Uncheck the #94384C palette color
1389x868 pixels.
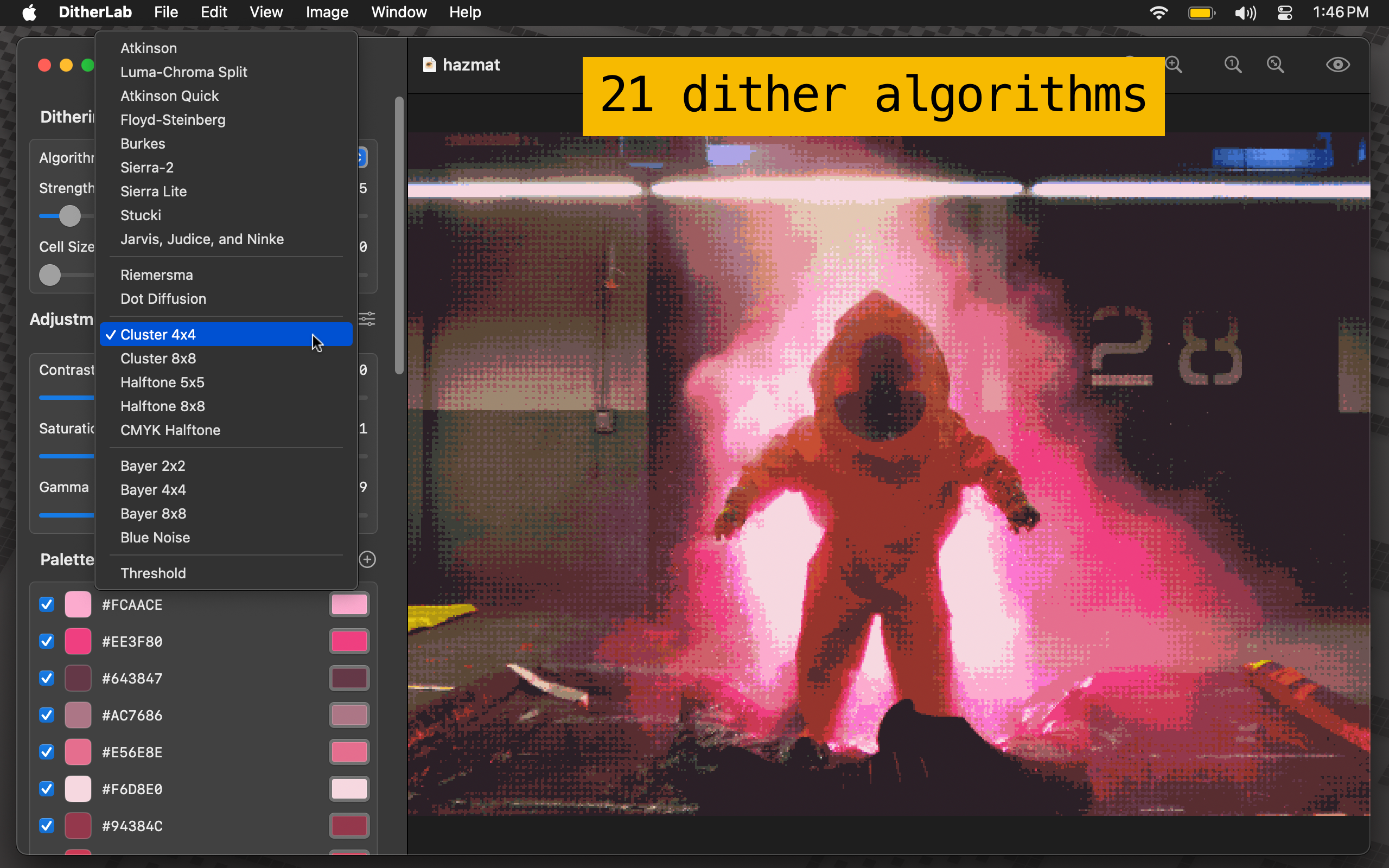click(47, 826)
